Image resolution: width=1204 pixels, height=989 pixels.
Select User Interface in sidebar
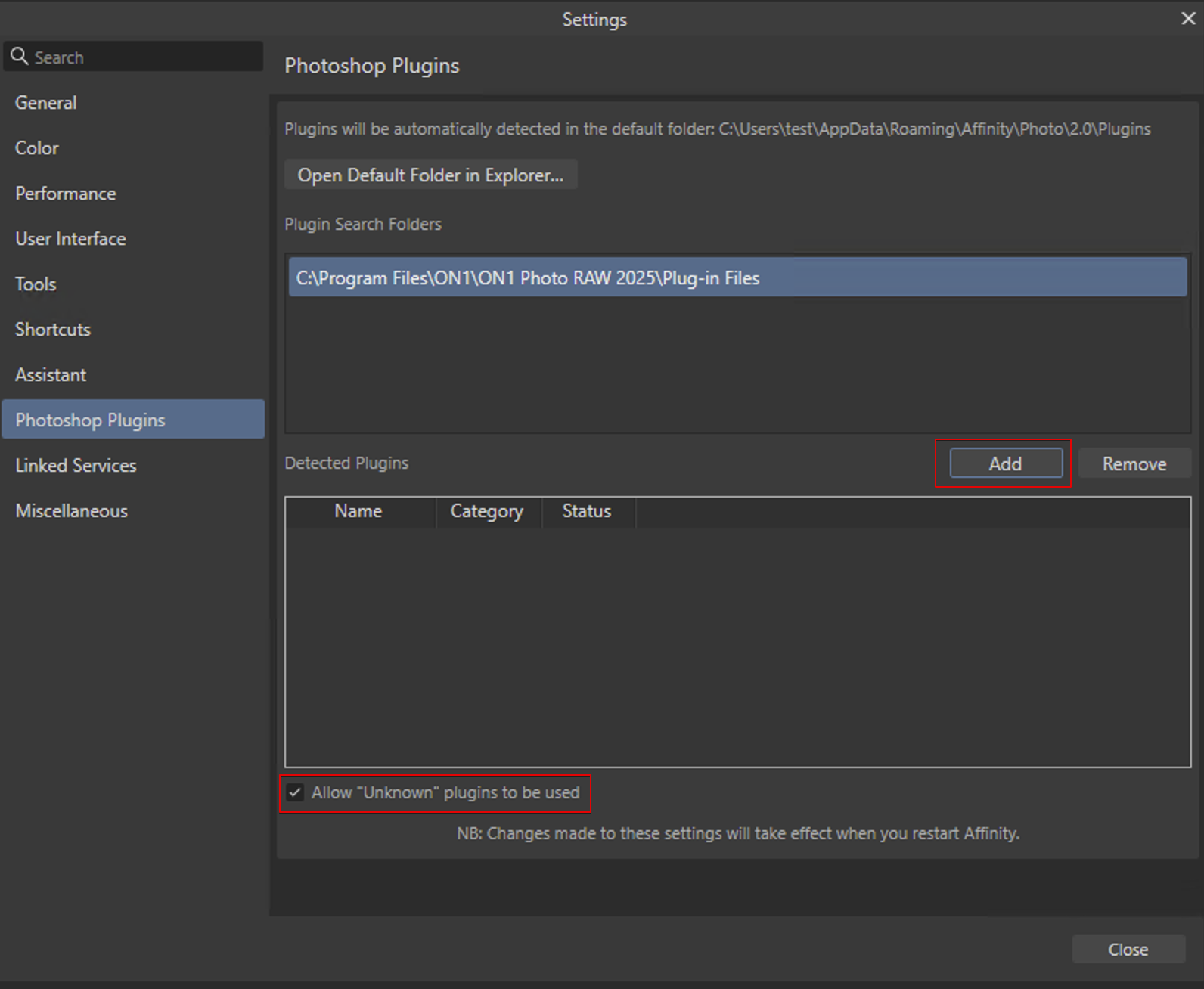pos(70,239)
